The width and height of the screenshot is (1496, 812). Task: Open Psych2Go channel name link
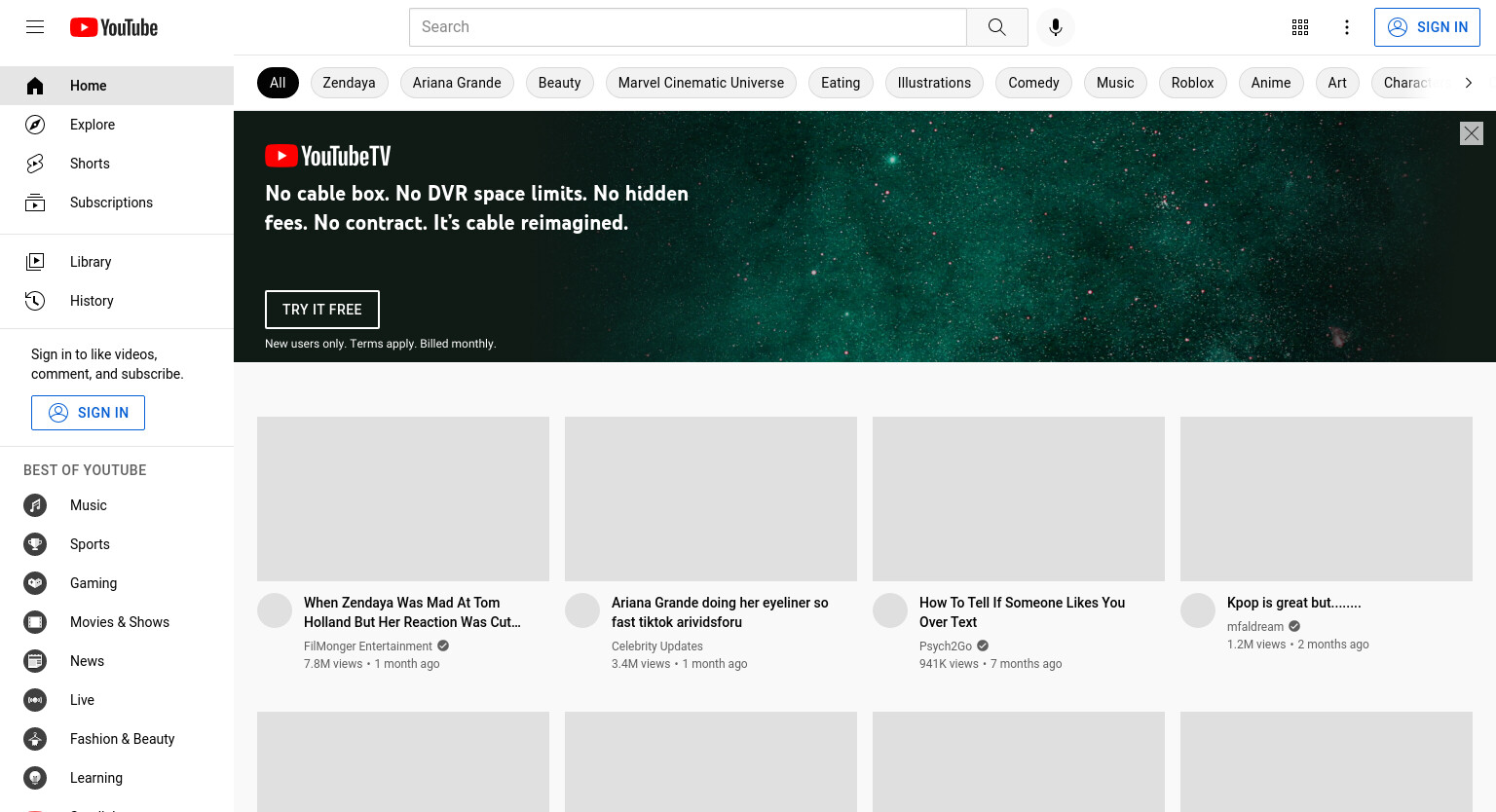pos(946,646)
